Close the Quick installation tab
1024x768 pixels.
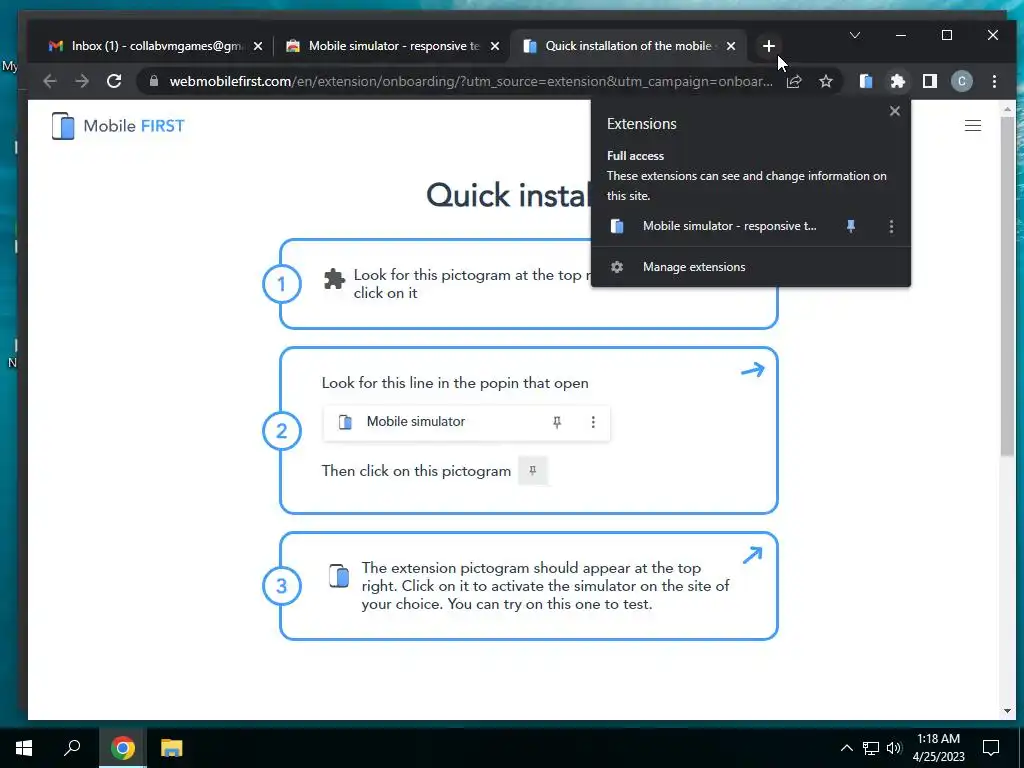pos(731,46)
